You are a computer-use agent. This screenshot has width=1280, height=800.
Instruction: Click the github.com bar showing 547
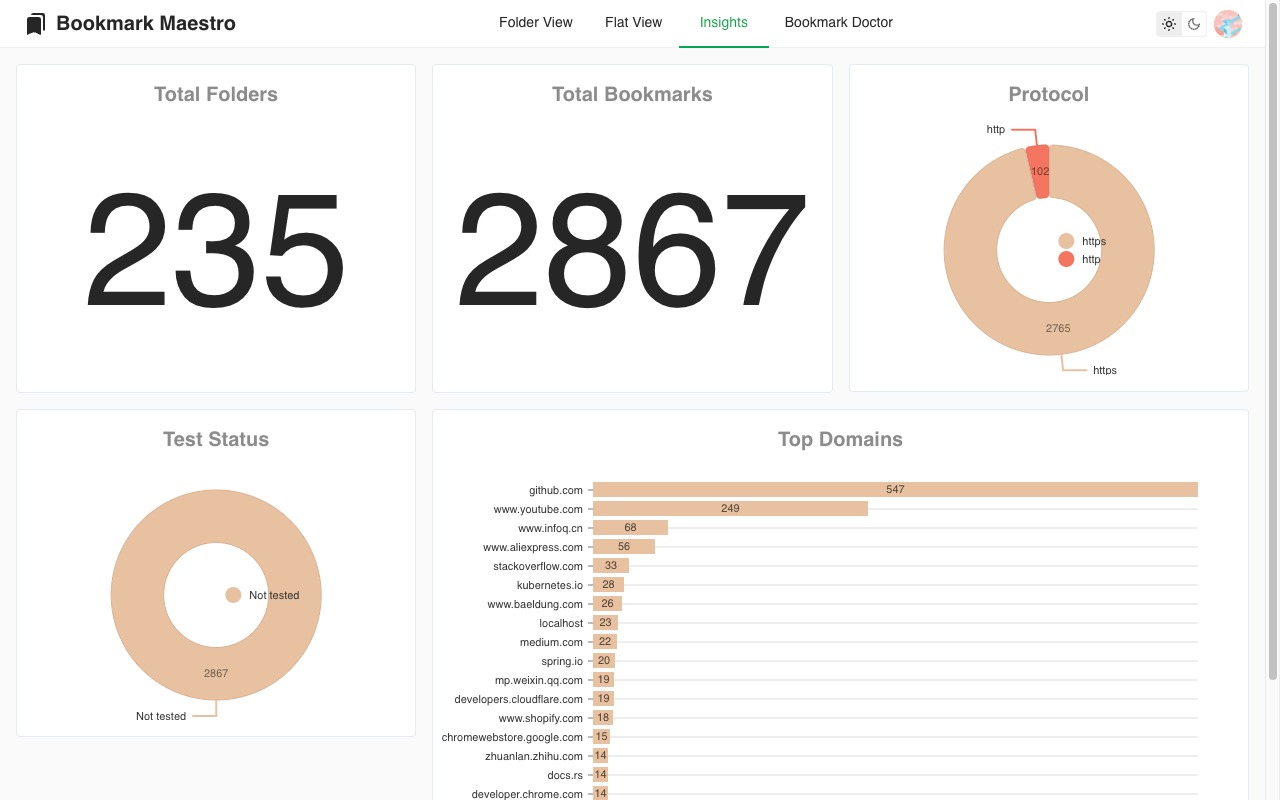pyautogui.click(x=895, y=490)
